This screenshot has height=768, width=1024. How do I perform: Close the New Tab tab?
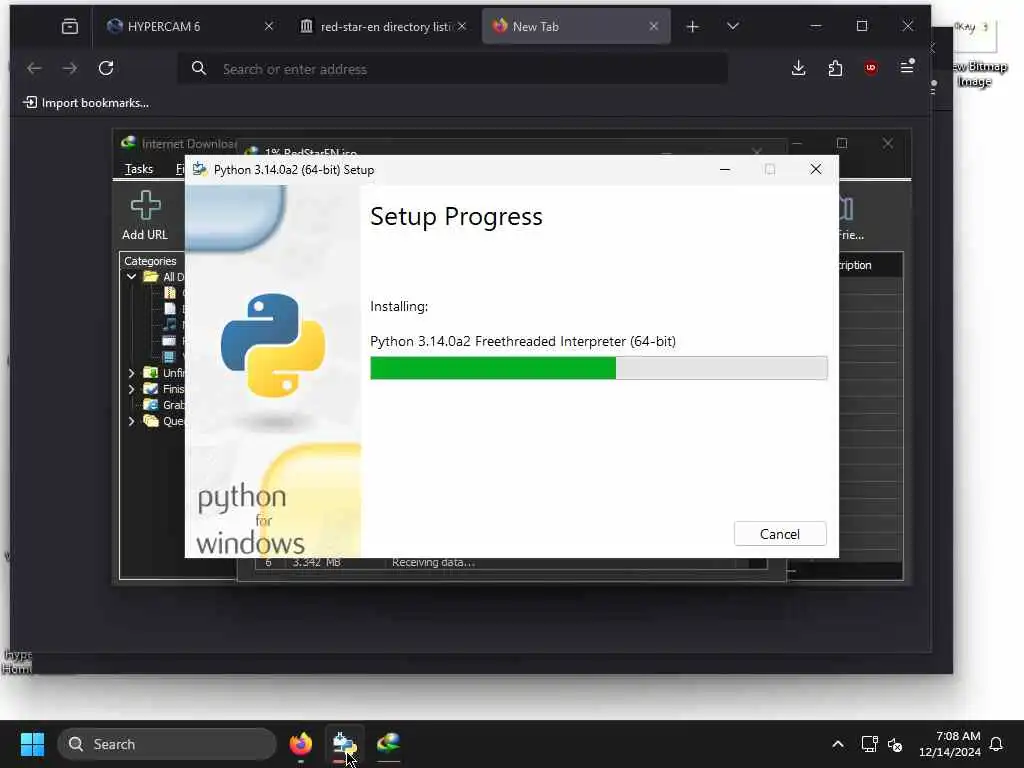[x=654, y=26]
